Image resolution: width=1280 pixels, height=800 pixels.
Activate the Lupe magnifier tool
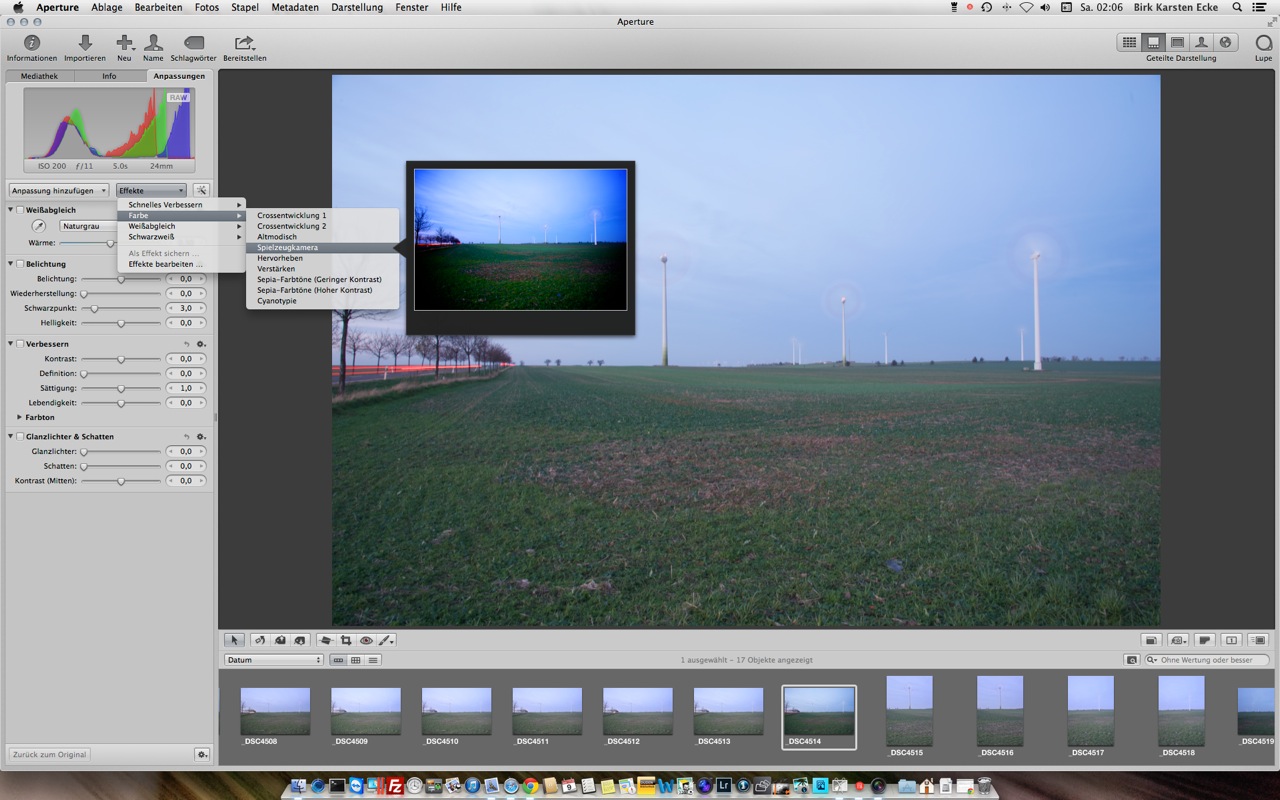(1264, 43)
